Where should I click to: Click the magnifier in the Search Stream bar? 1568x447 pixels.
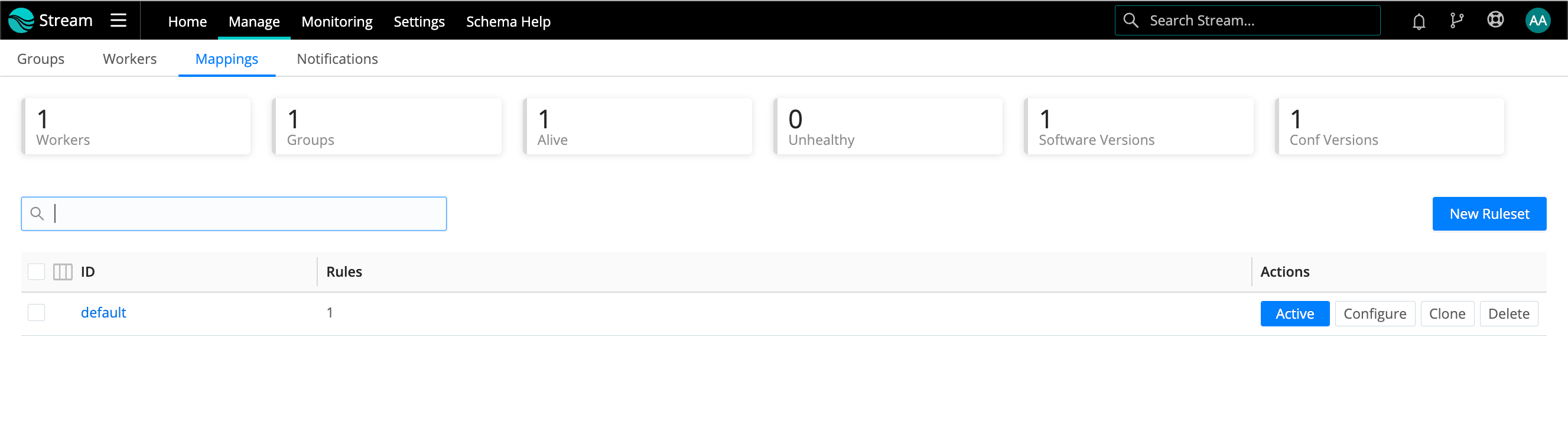point(1131,20)
